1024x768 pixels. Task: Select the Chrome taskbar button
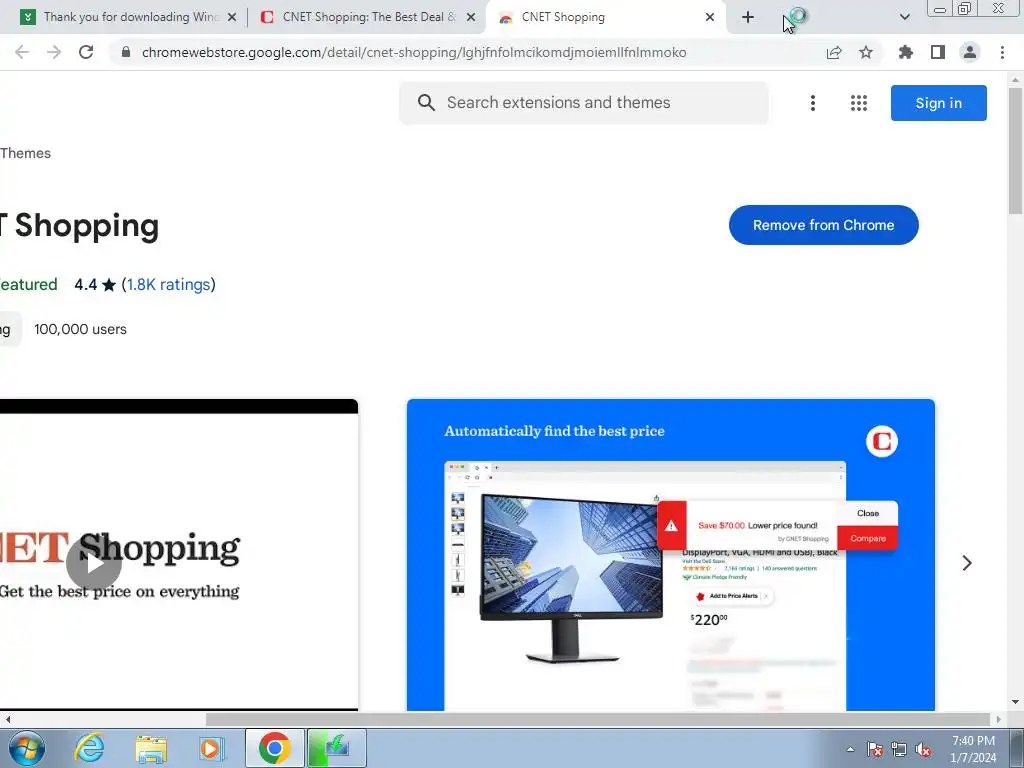274,748
